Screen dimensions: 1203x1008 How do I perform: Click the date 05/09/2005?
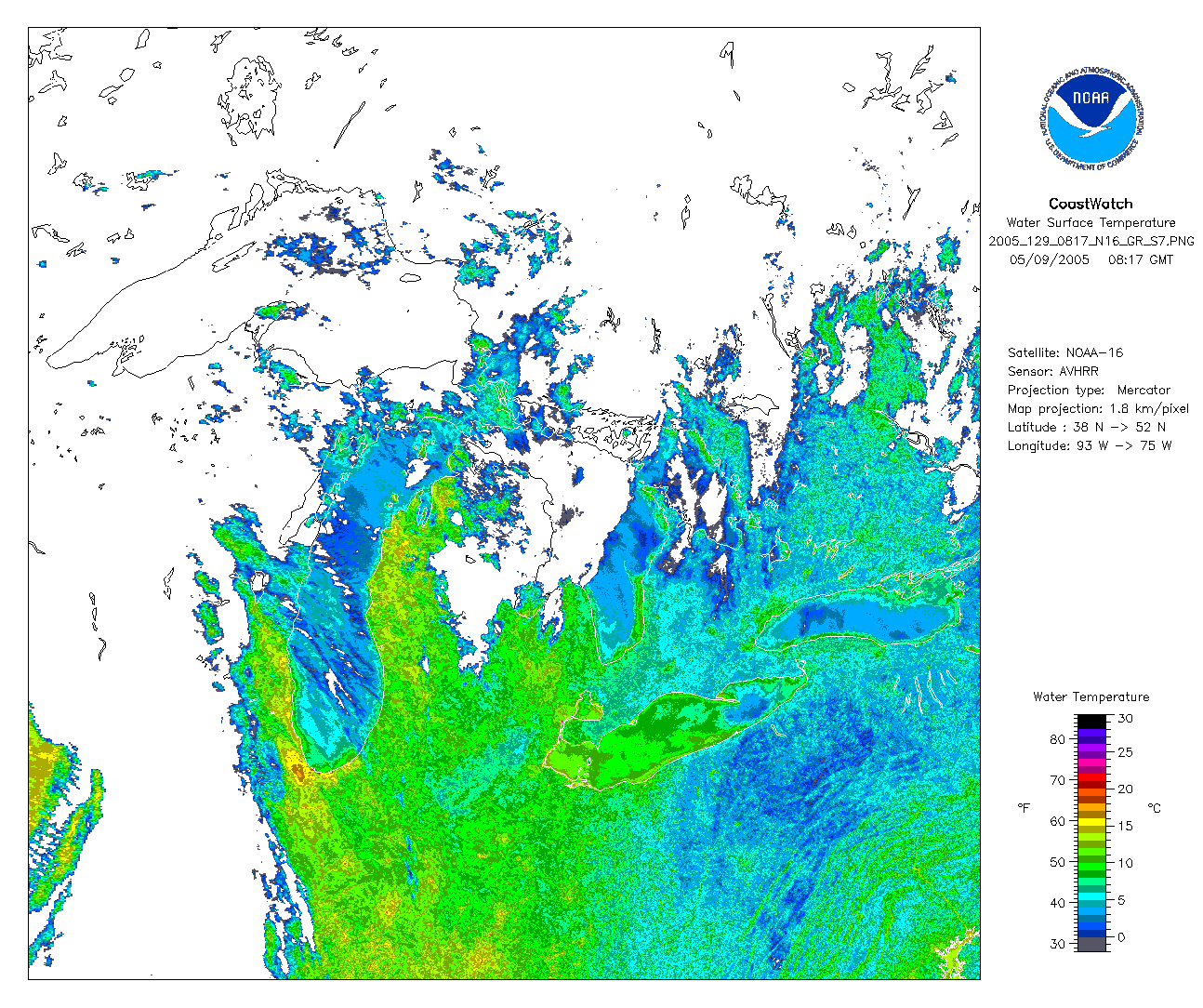tap(1049, 259)
